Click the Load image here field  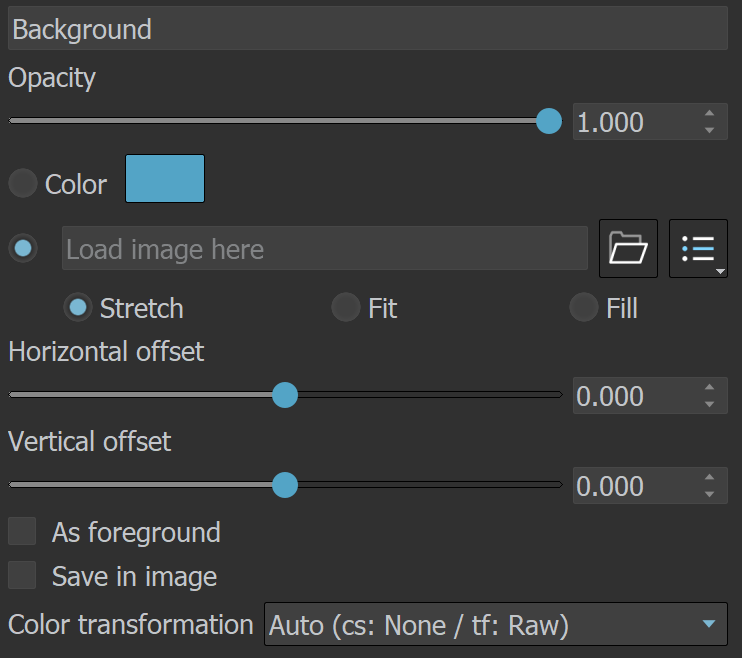click(x=325, y=248)
